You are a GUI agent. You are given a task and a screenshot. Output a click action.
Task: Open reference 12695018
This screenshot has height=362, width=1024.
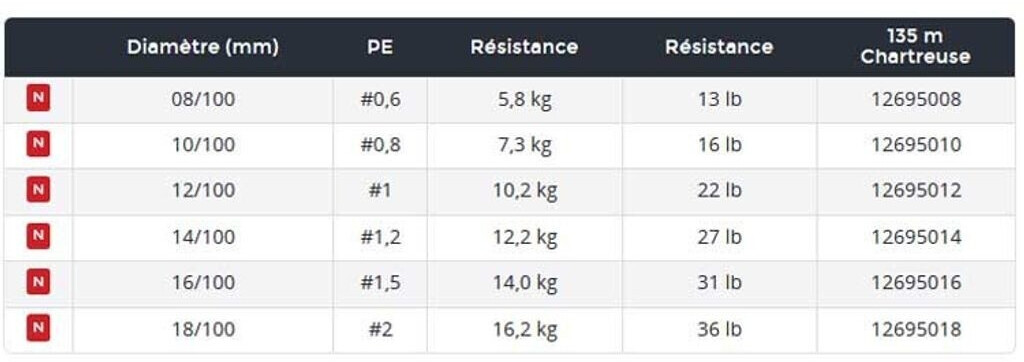[916, 329]
